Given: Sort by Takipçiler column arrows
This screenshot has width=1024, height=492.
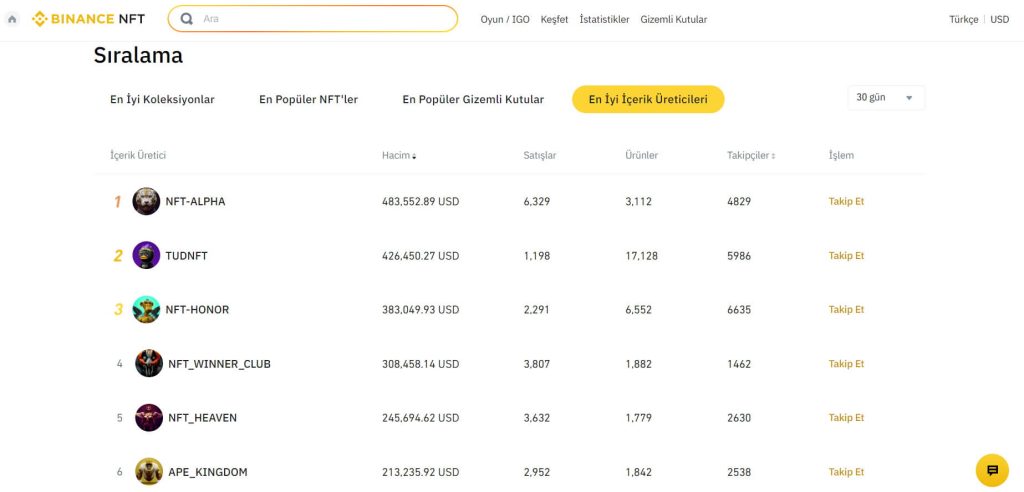Looking at the screenshot, I should click(x=773, y=156).
